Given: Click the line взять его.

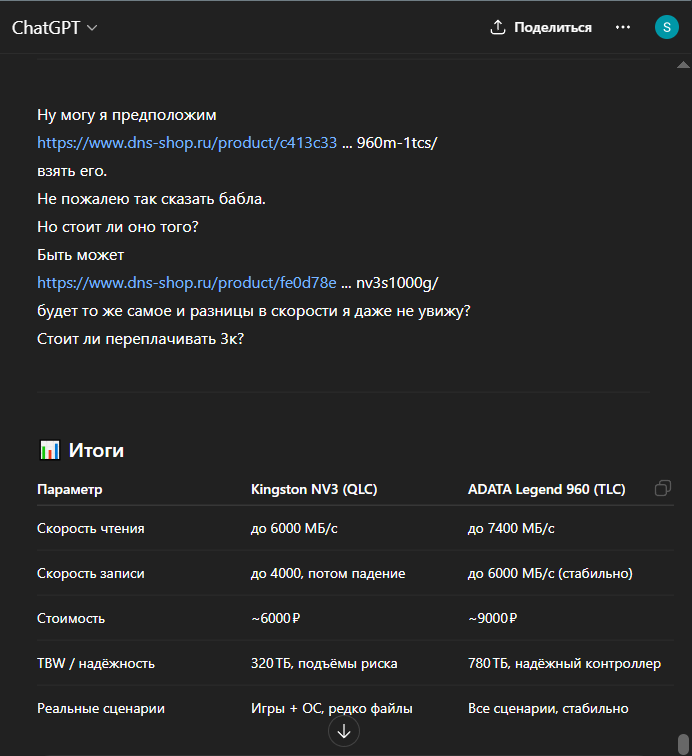Looking at the screenshot, I should click(72, 171).
